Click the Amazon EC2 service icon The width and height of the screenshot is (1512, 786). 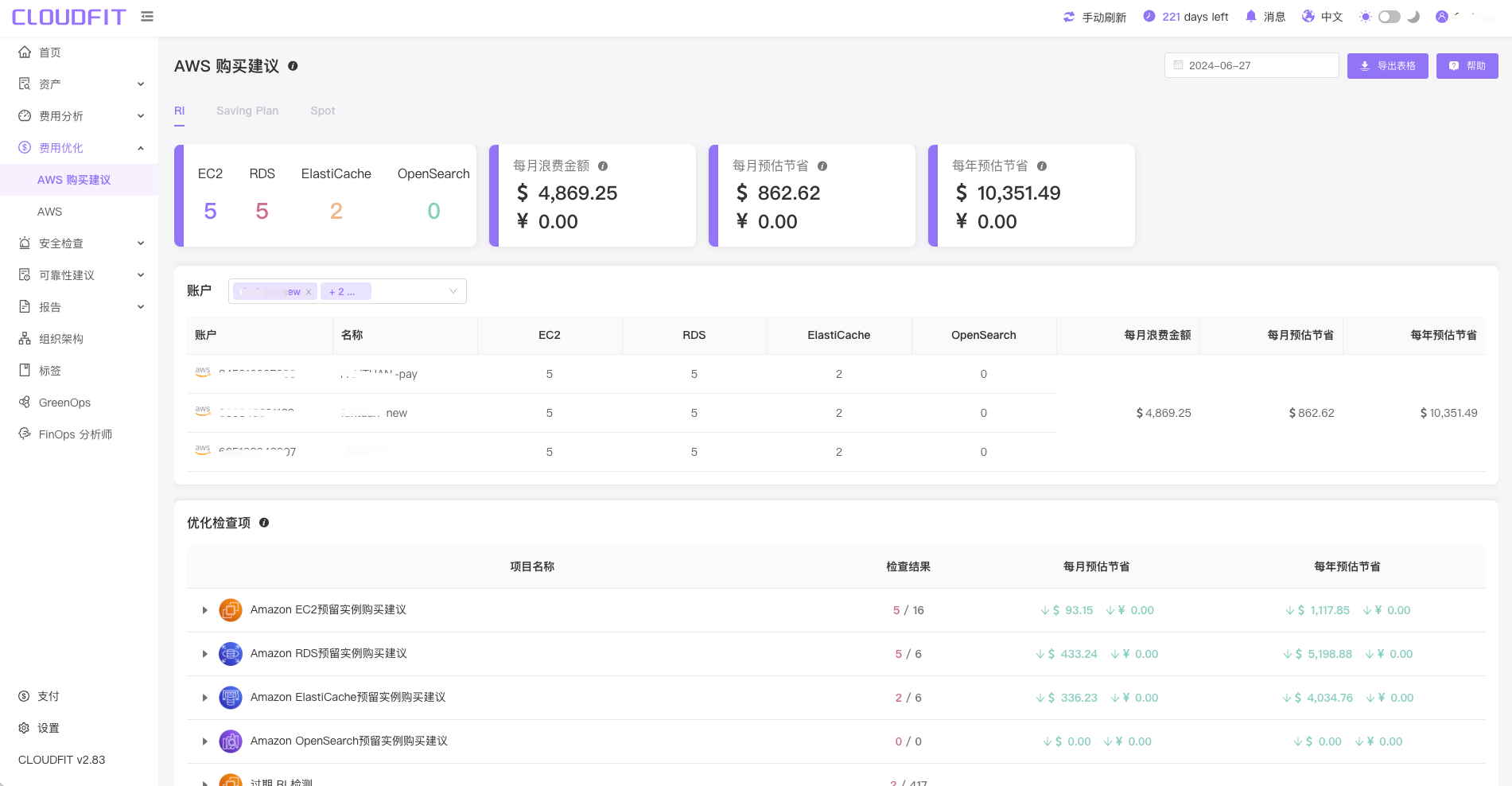point(231,610)
